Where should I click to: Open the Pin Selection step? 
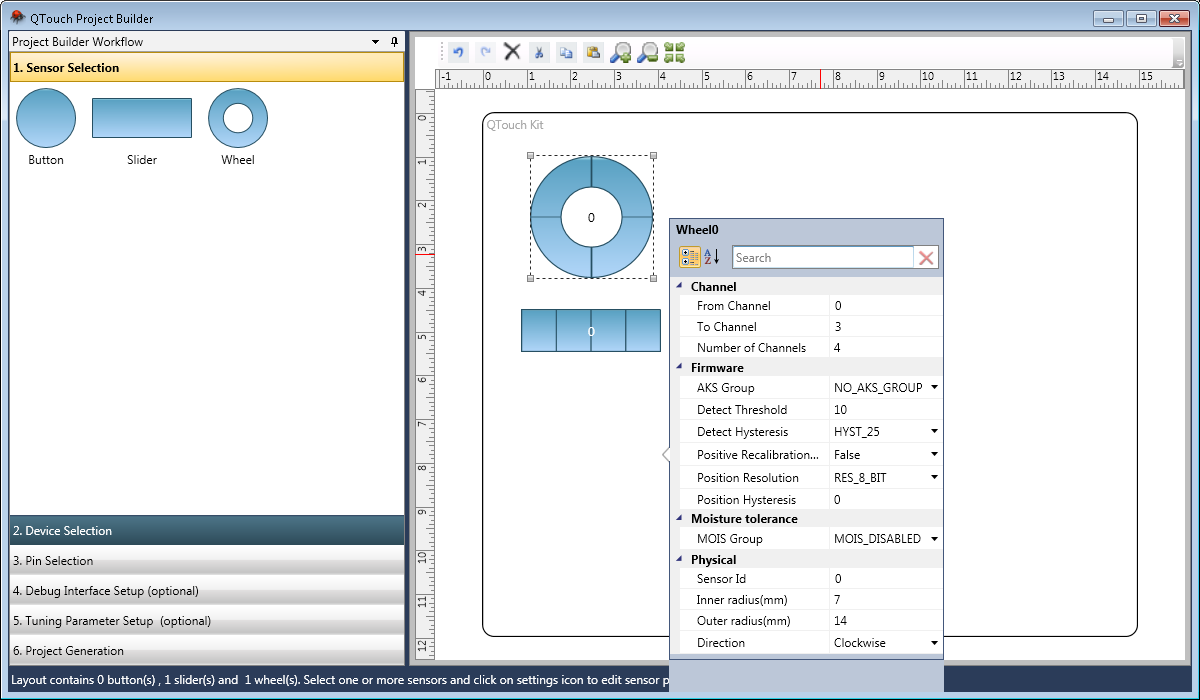click(207, 561)
